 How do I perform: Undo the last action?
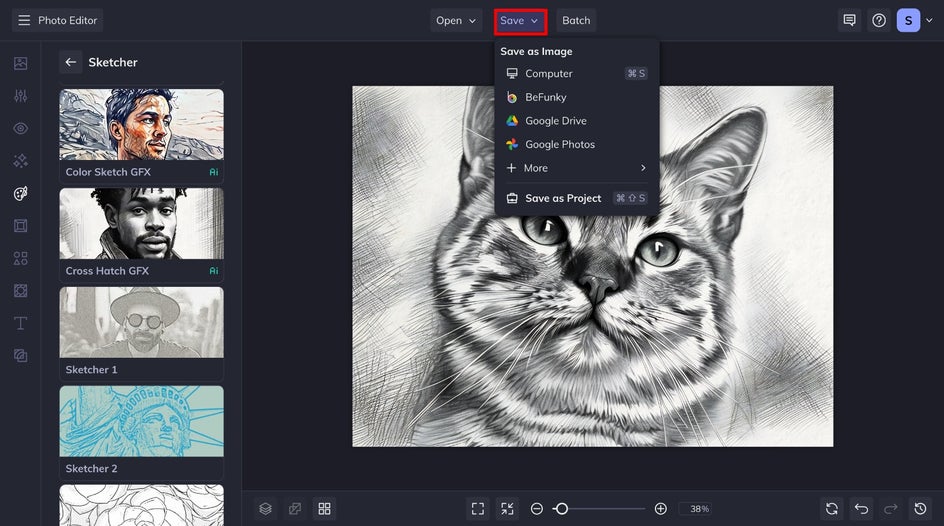coord(862,509)
